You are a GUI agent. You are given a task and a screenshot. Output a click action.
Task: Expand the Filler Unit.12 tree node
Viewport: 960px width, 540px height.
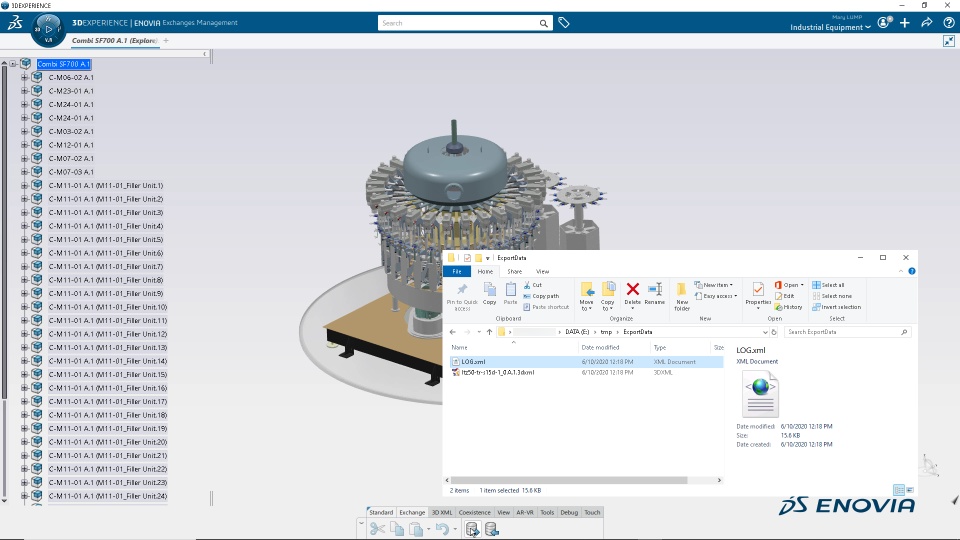click(x=24, y=334)
